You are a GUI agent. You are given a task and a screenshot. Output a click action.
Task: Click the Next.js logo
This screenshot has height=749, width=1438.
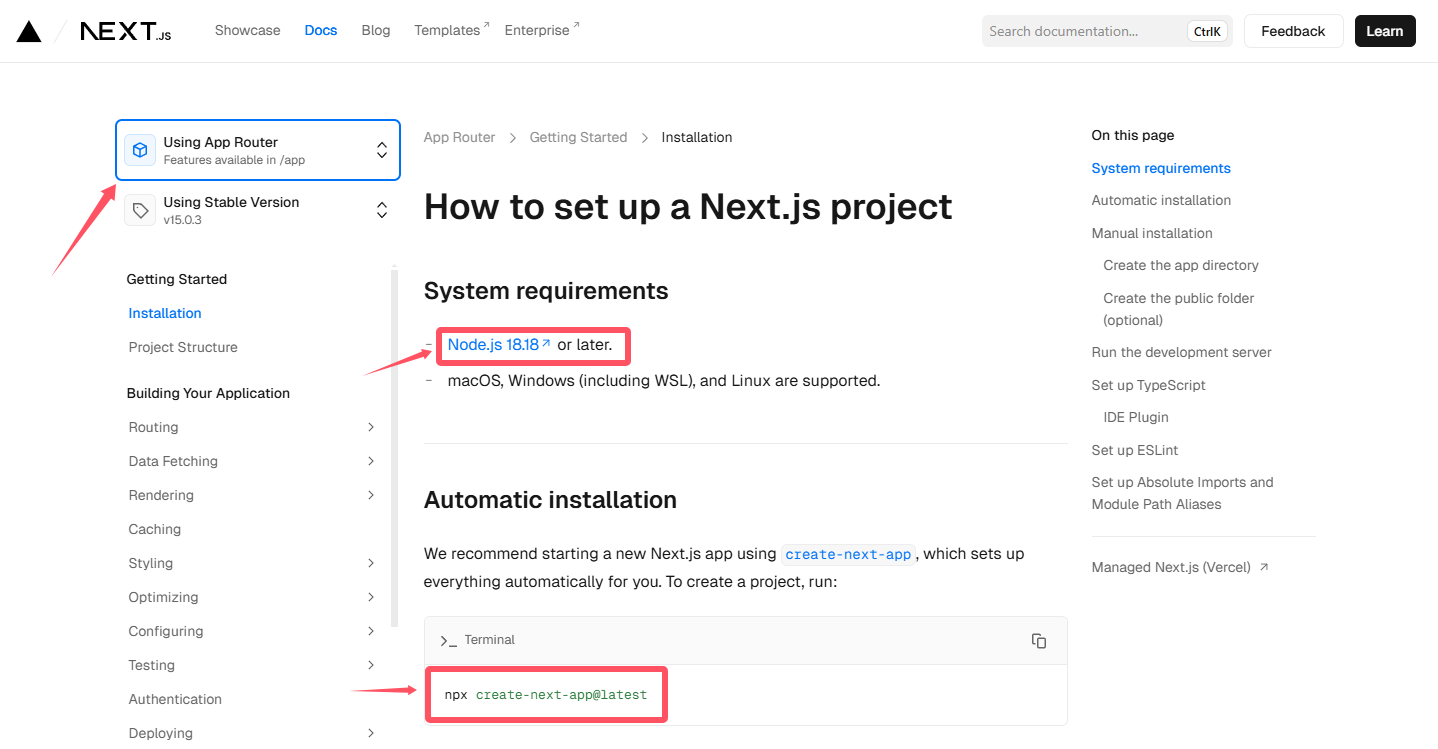[126, 31]
